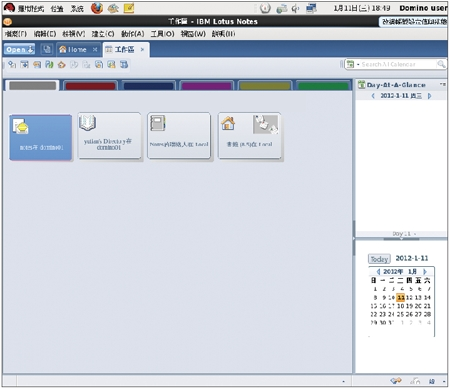450x389 pixels.
Task: Open the yellow notes launcher in the top panel
Action: [x=129, y=8]
